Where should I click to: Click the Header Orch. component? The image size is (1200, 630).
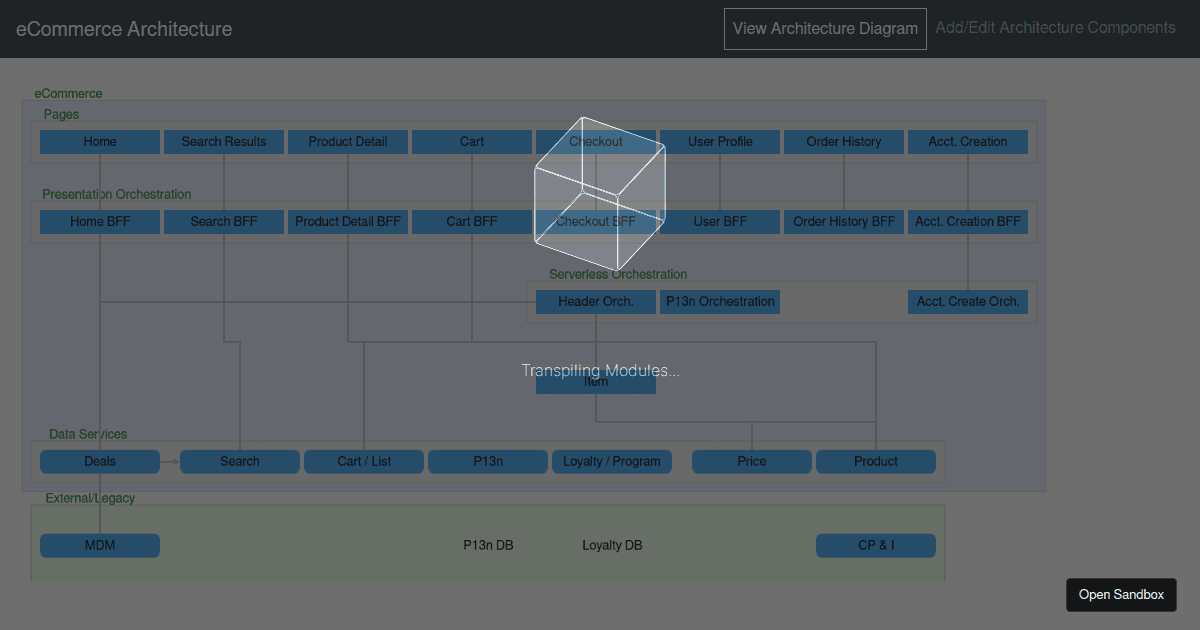coord(595,301)
